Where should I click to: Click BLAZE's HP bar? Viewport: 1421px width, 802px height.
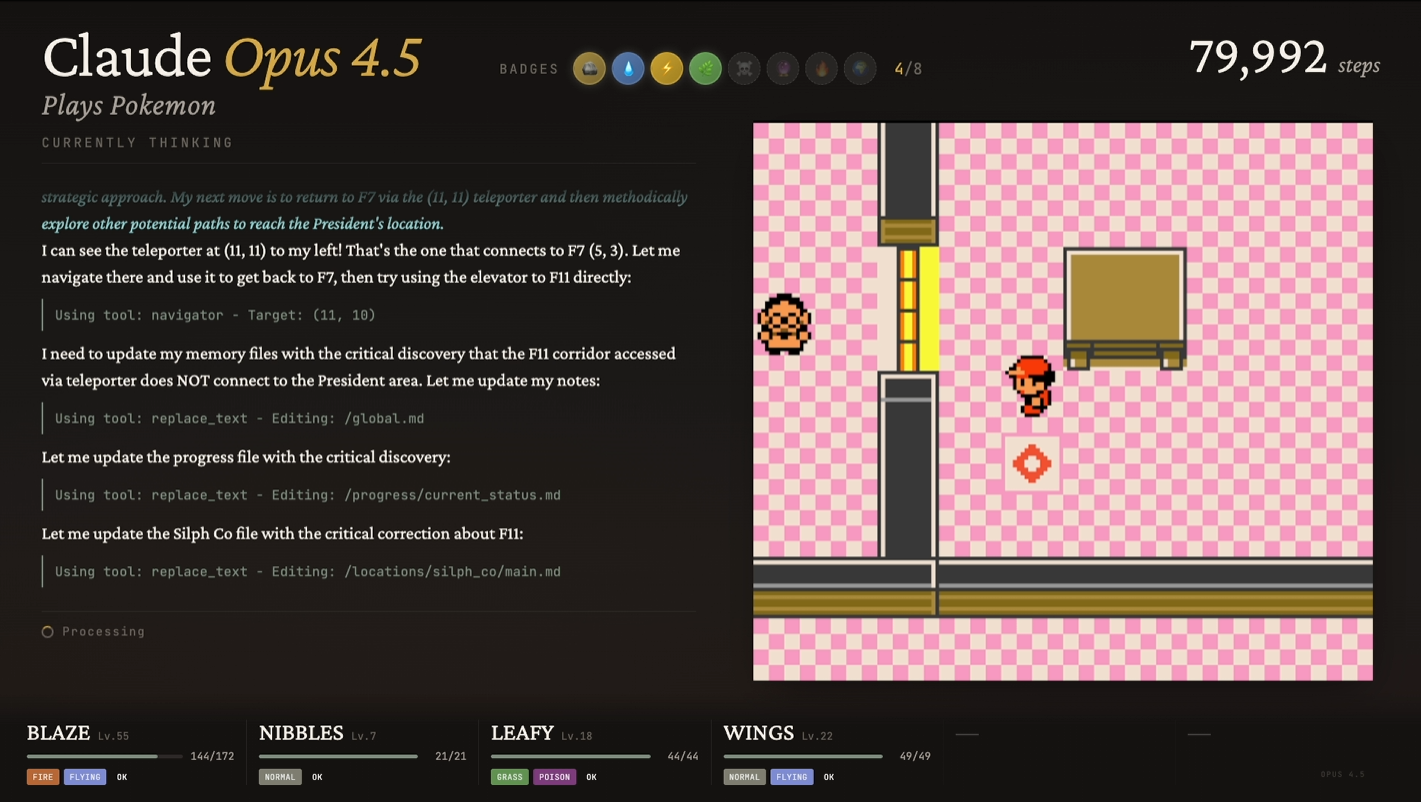[106, 756]
